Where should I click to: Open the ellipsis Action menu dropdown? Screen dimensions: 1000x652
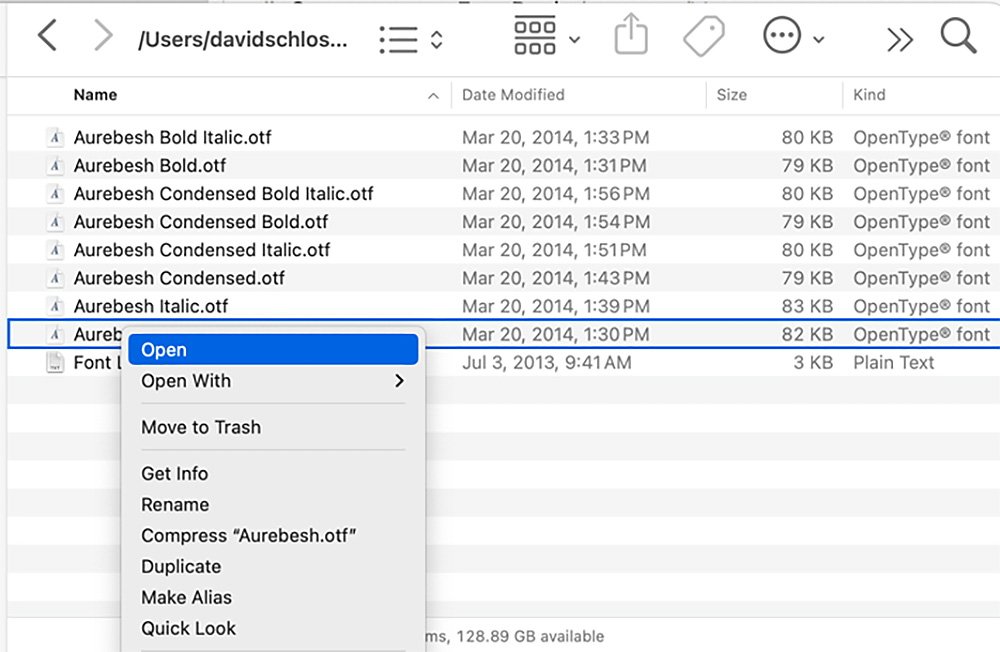(794, 38)
